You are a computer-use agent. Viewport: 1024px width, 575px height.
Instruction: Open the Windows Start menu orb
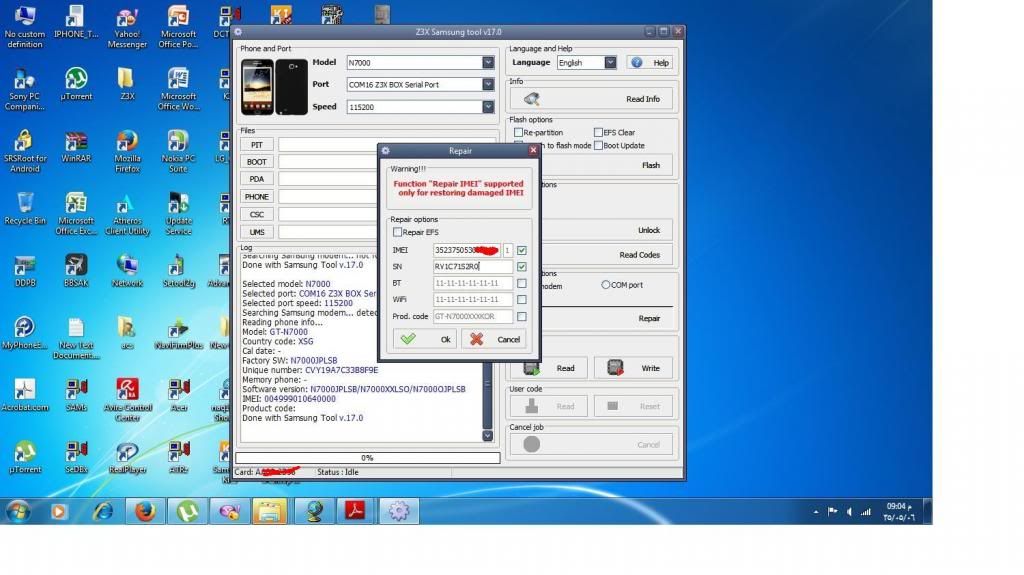18,511
